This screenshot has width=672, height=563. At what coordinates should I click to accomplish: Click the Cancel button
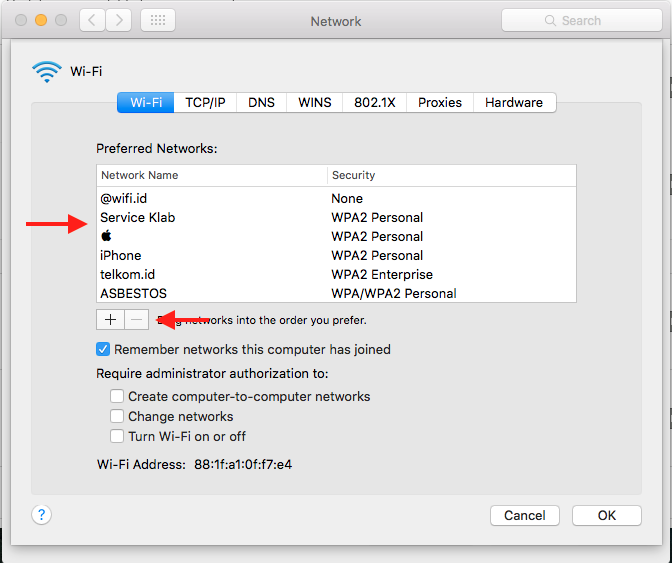pos(524,515)
